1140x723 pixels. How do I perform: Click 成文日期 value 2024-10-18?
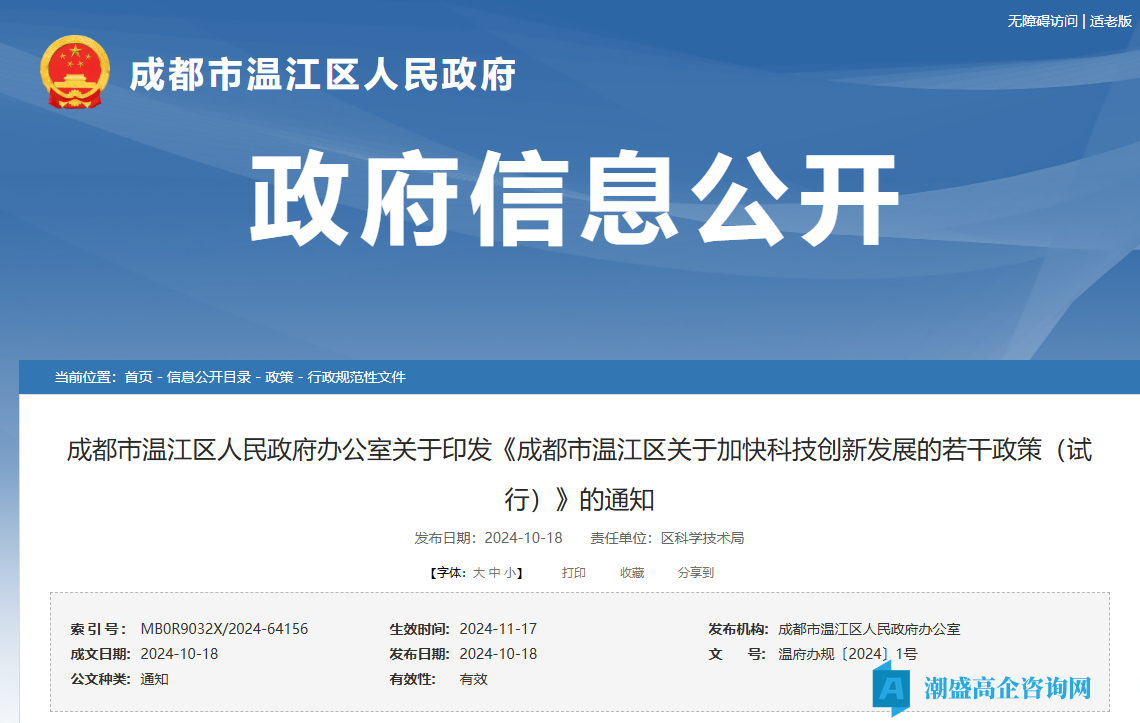click(x=180, y=654)
